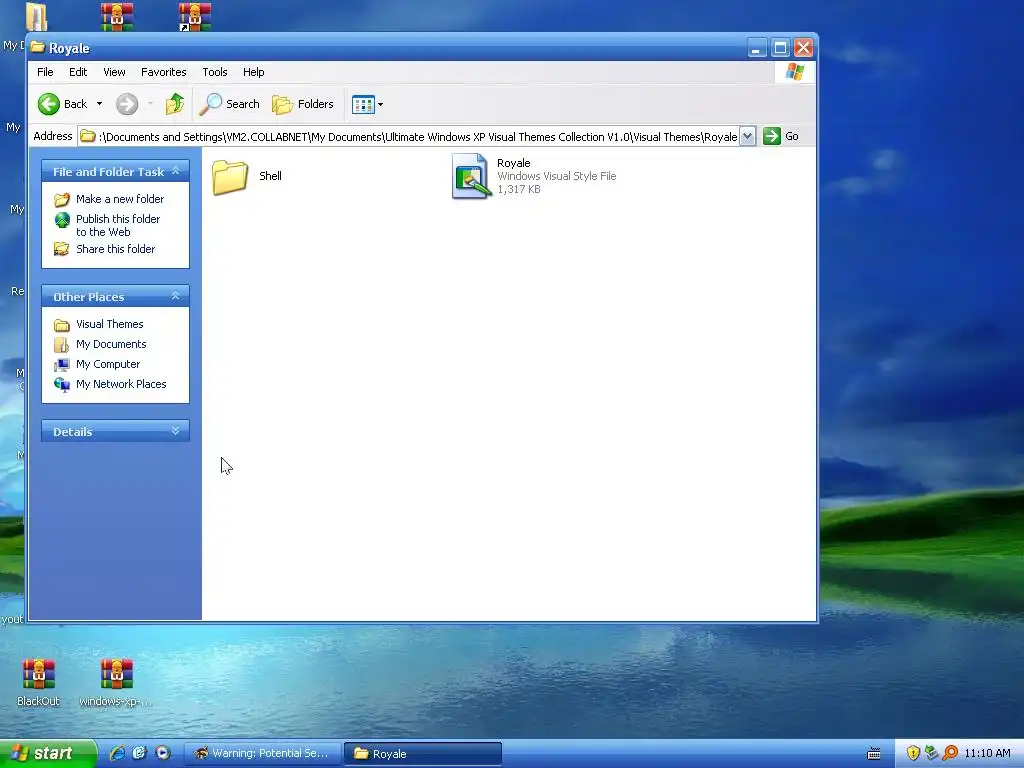Click the Royale window title bar folder icon
The height and width of the screenshot is (768, 1024).
38,47
